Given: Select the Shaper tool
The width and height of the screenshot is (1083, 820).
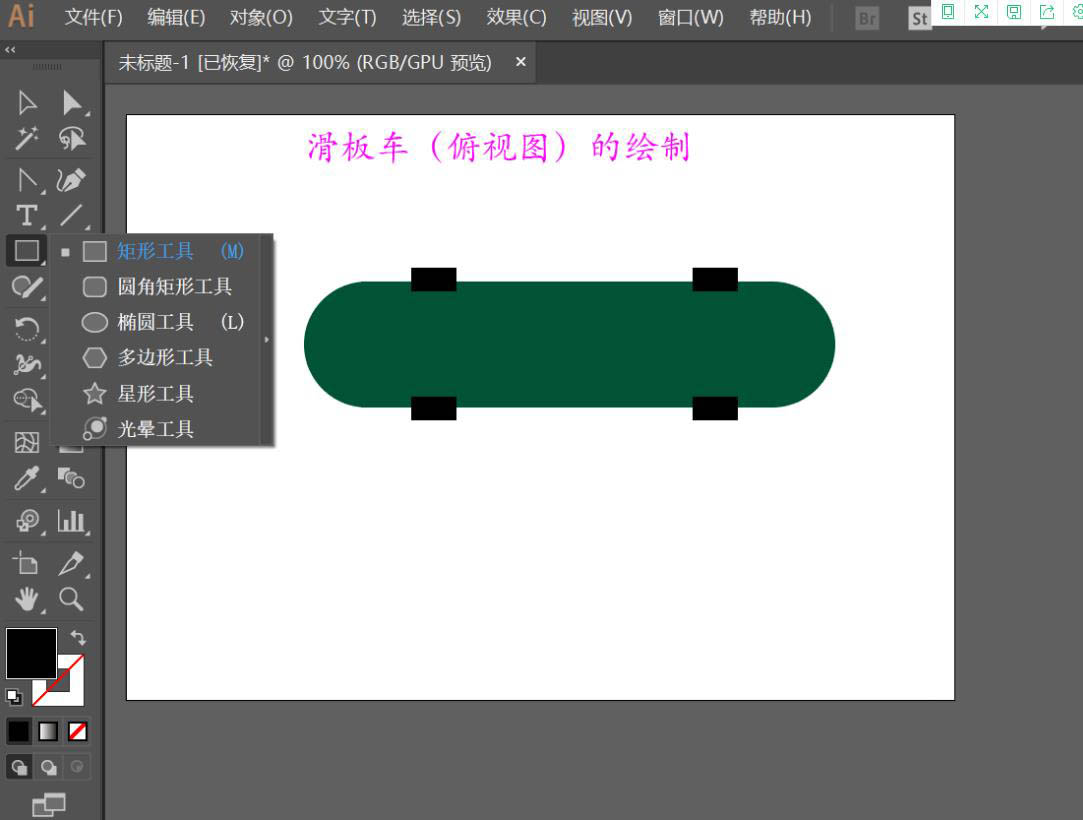Looking at the screenshot, I should [x=27, y=287].
